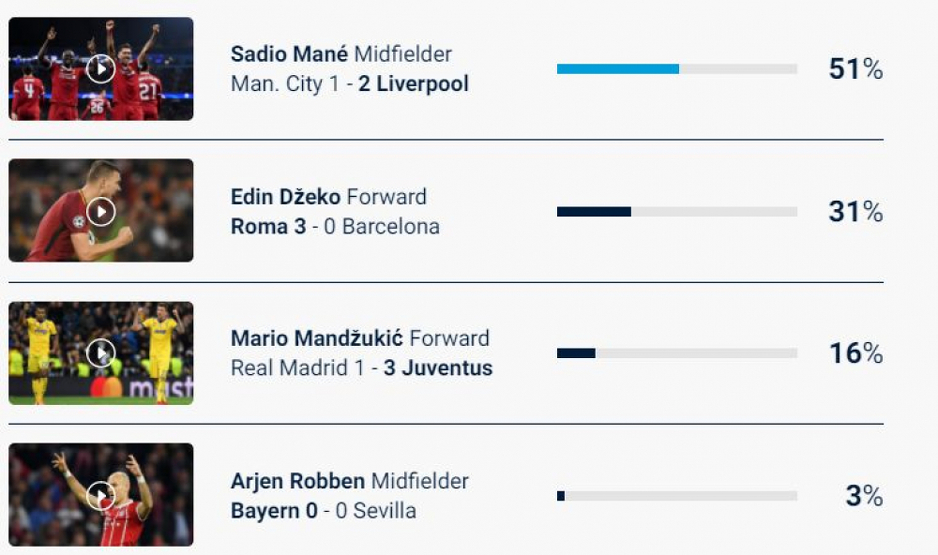Open the Juventus players thumbnail image
Screen dimensions: 938x555
pos(101,353)
